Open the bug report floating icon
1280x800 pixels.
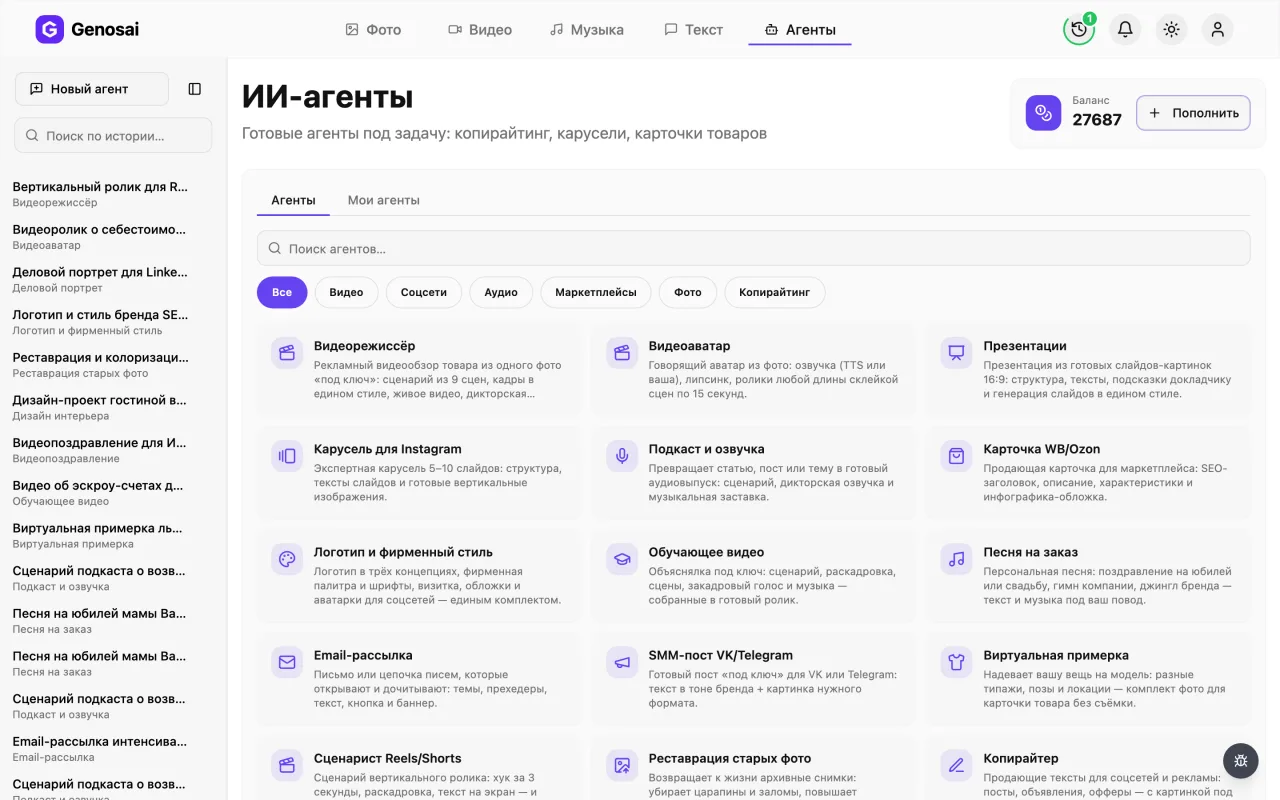click(1241, 761)
